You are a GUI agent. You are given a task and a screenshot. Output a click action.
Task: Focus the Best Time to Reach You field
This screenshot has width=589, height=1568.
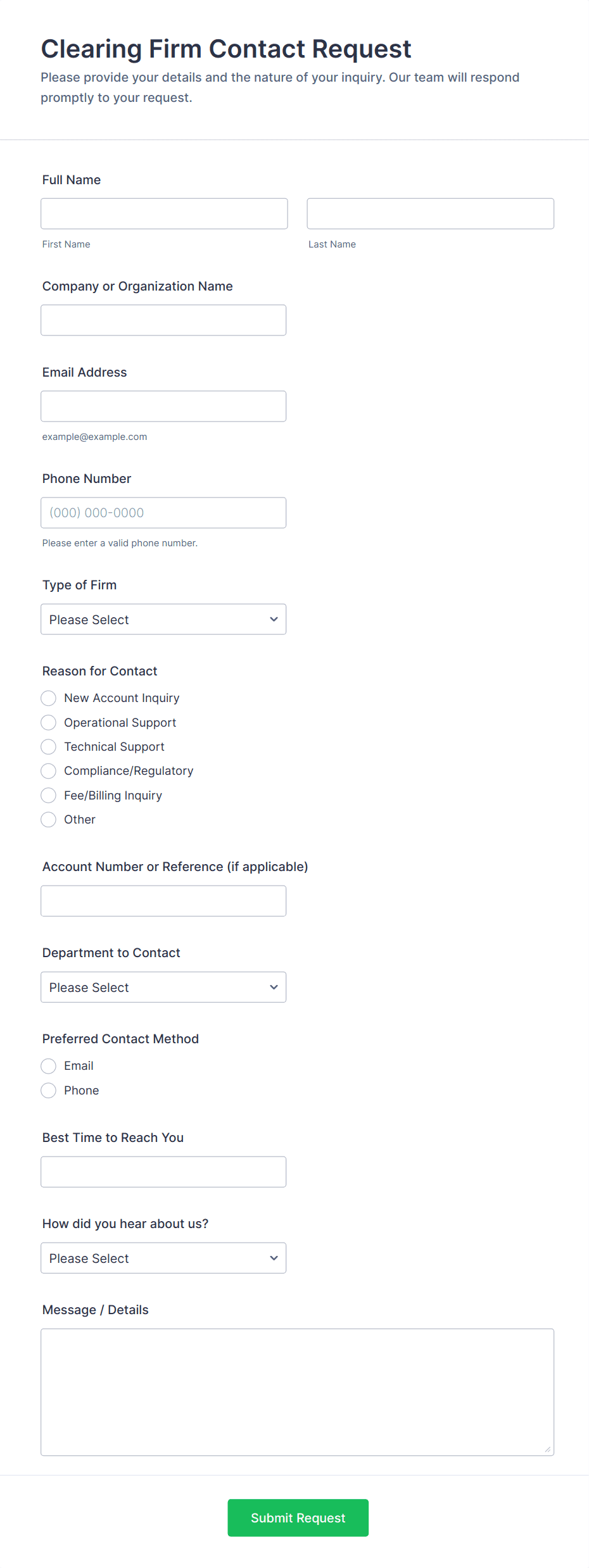coord(163,1172)
